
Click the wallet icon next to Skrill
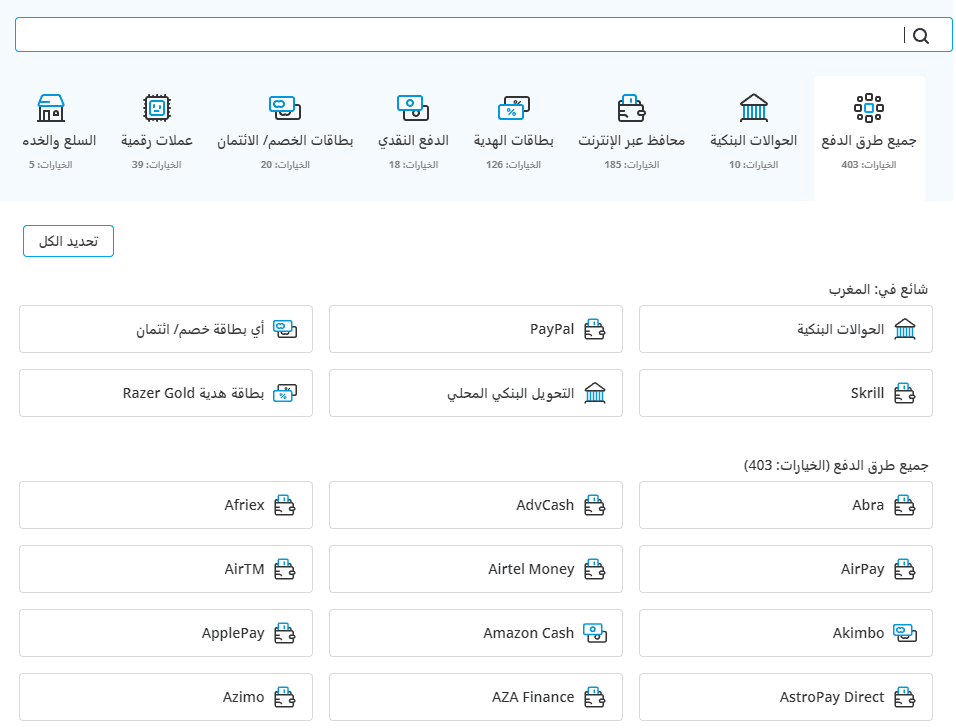pos(904,393)
